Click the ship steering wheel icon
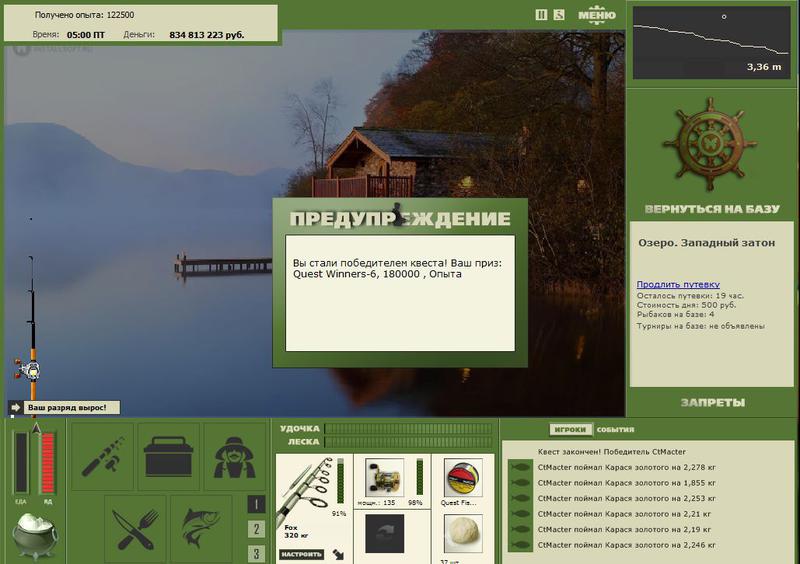Screen dimensions: 800x564 [x=710, y=144]
